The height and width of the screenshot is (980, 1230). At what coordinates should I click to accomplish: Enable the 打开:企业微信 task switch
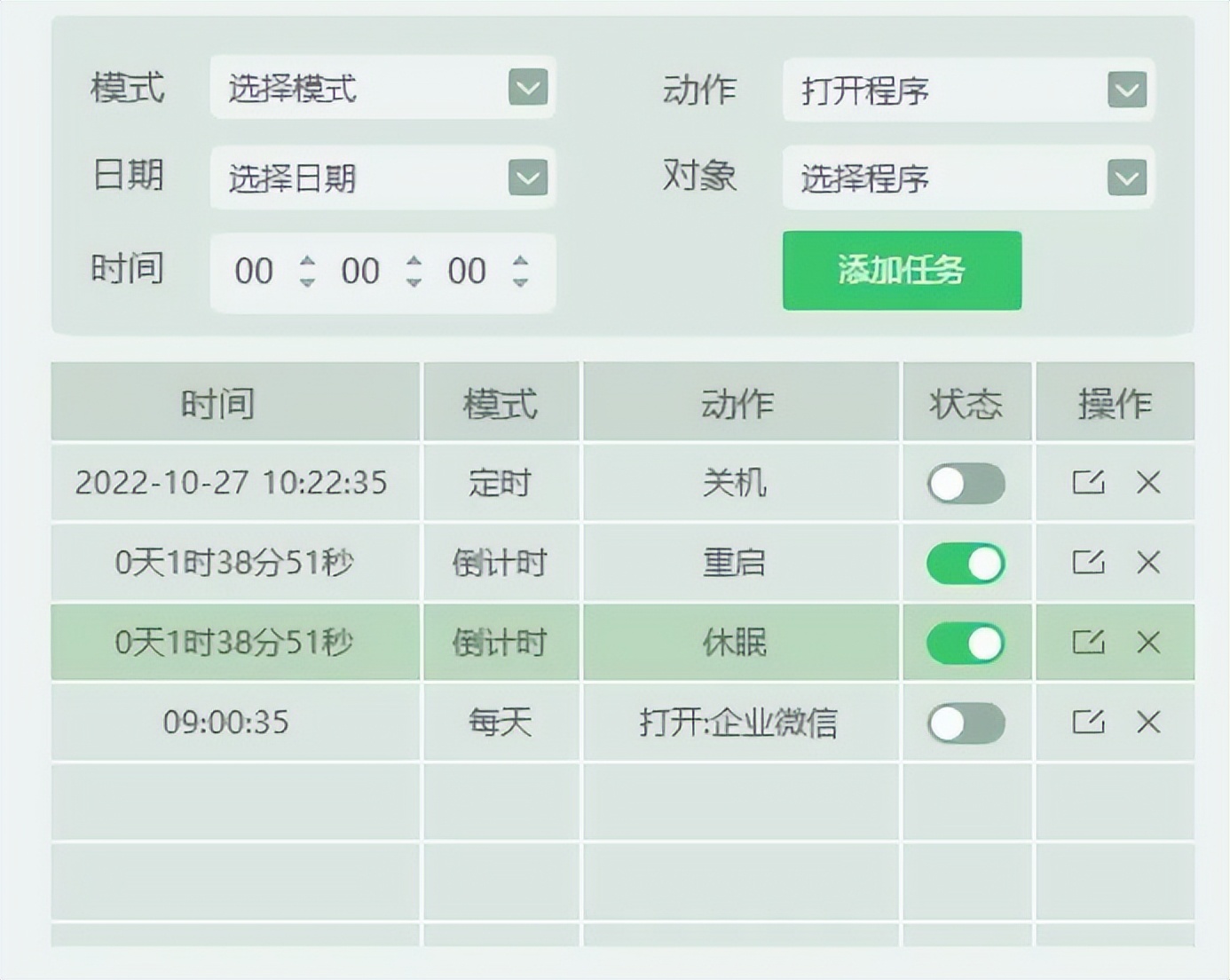966,723
